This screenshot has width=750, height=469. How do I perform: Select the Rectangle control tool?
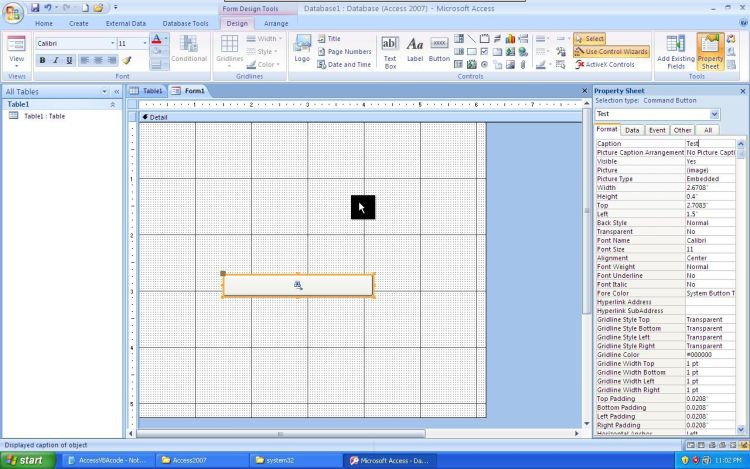pos(472,51)
